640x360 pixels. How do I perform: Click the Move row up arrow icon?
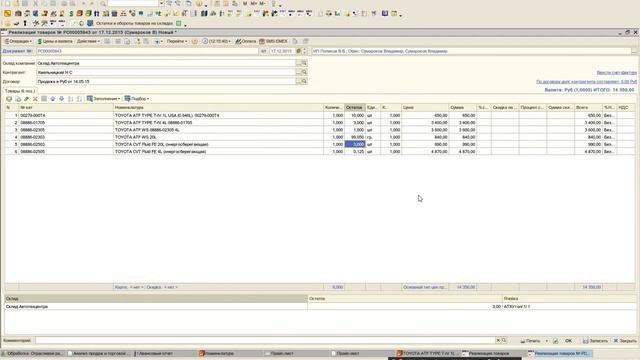pos(53,99)
